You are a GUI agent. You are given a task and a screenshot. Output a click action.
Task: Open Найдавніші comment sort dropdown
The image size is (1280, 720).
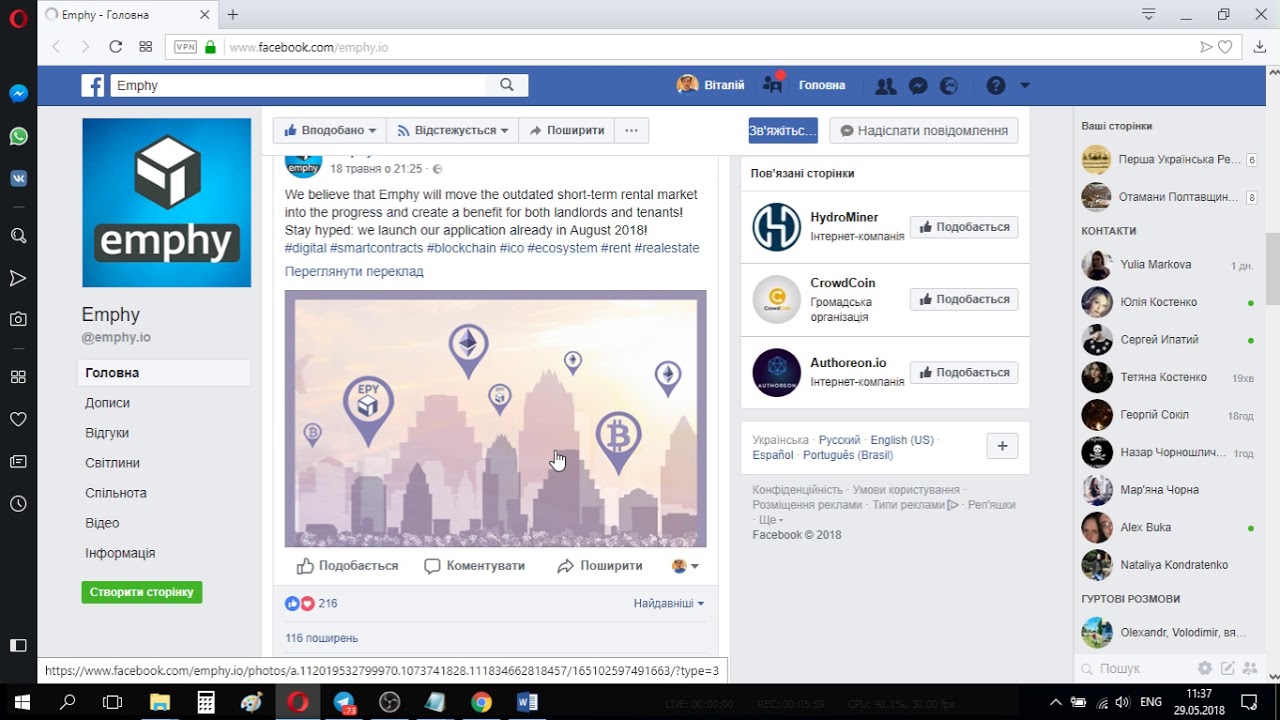tap(669, 603)
